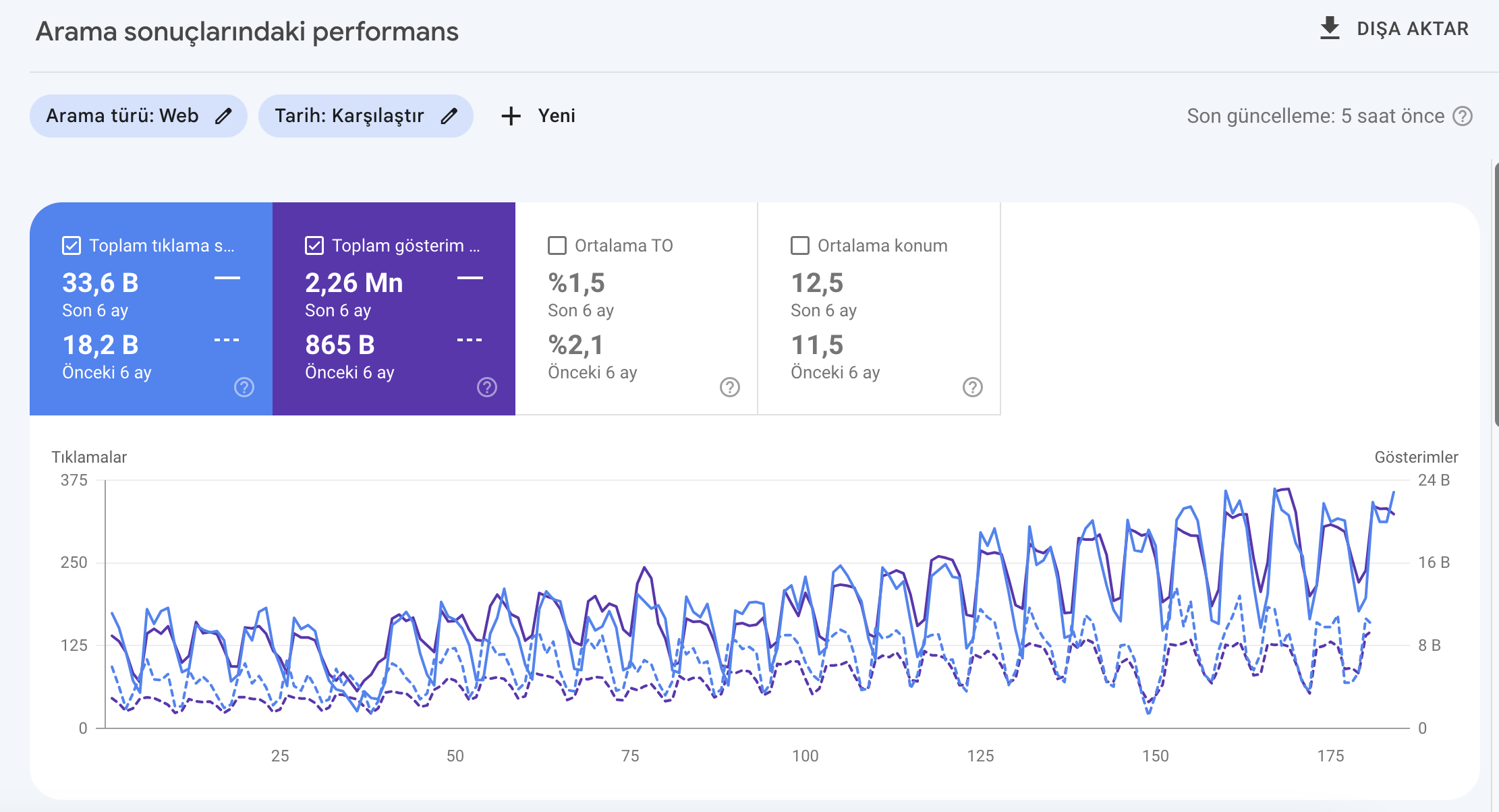Click the solid line legend in clicks card
Screen dimensions: 1499x812
point(227,277)
